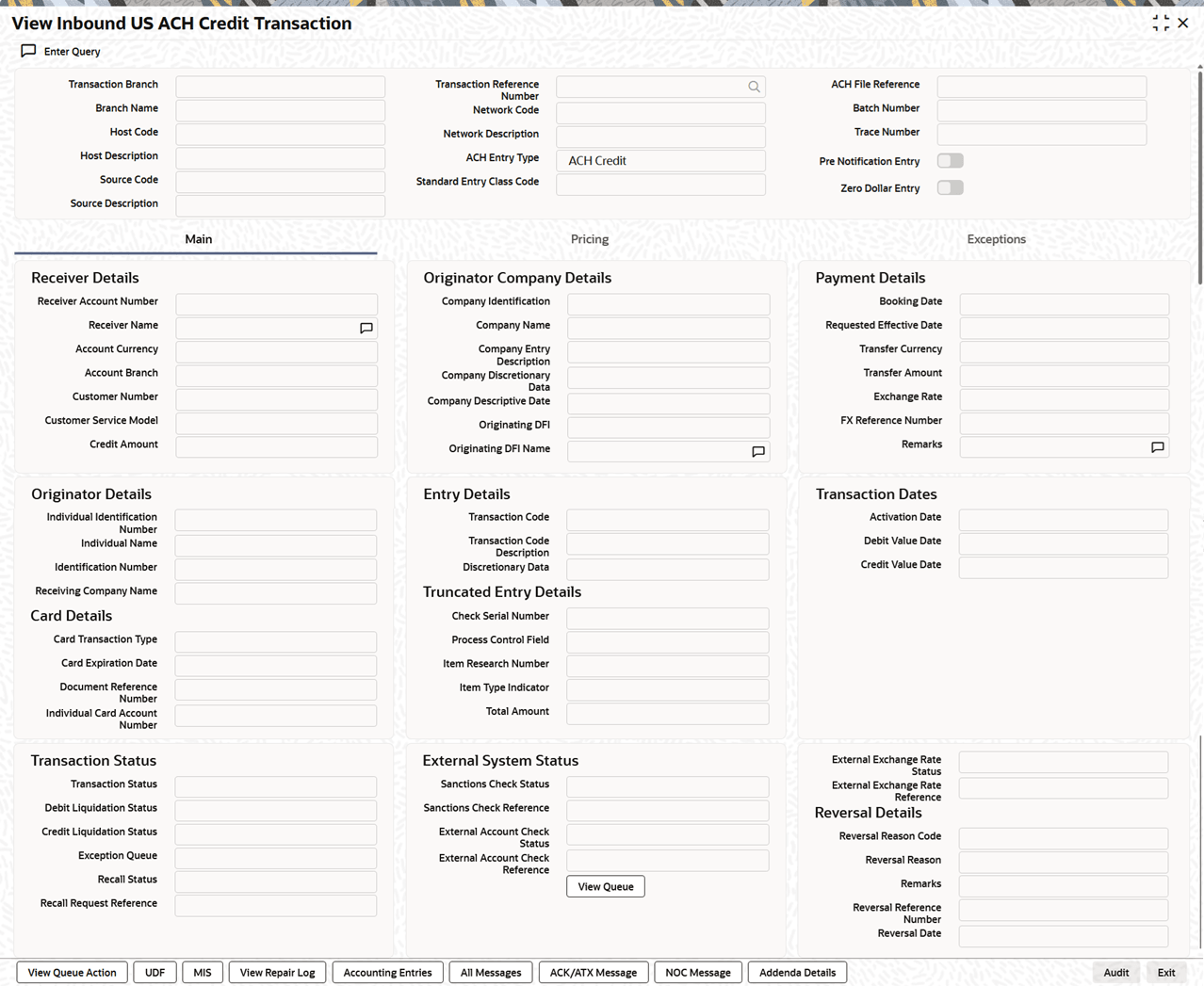Click the Trace Number field

(x=1042, y=134)
